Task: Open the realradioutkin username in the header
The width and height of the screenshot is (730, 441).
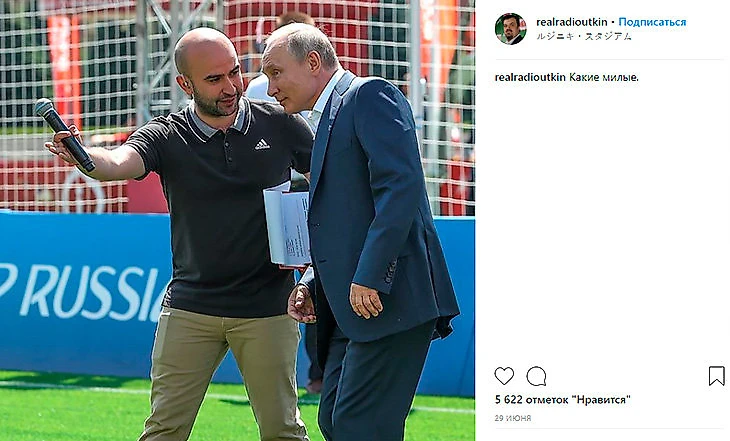Action: click(571, 22)
